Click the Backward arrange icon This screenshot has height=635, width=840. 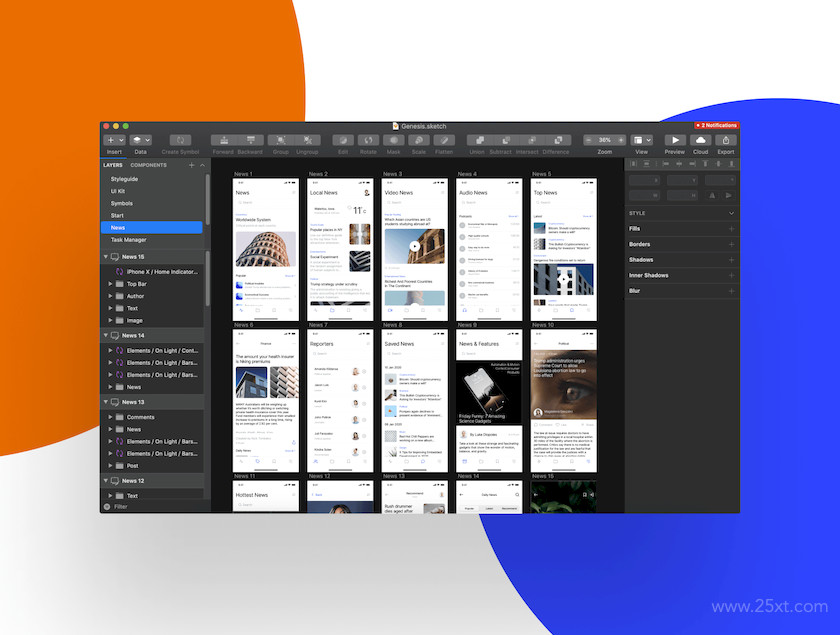click(251, 140)
